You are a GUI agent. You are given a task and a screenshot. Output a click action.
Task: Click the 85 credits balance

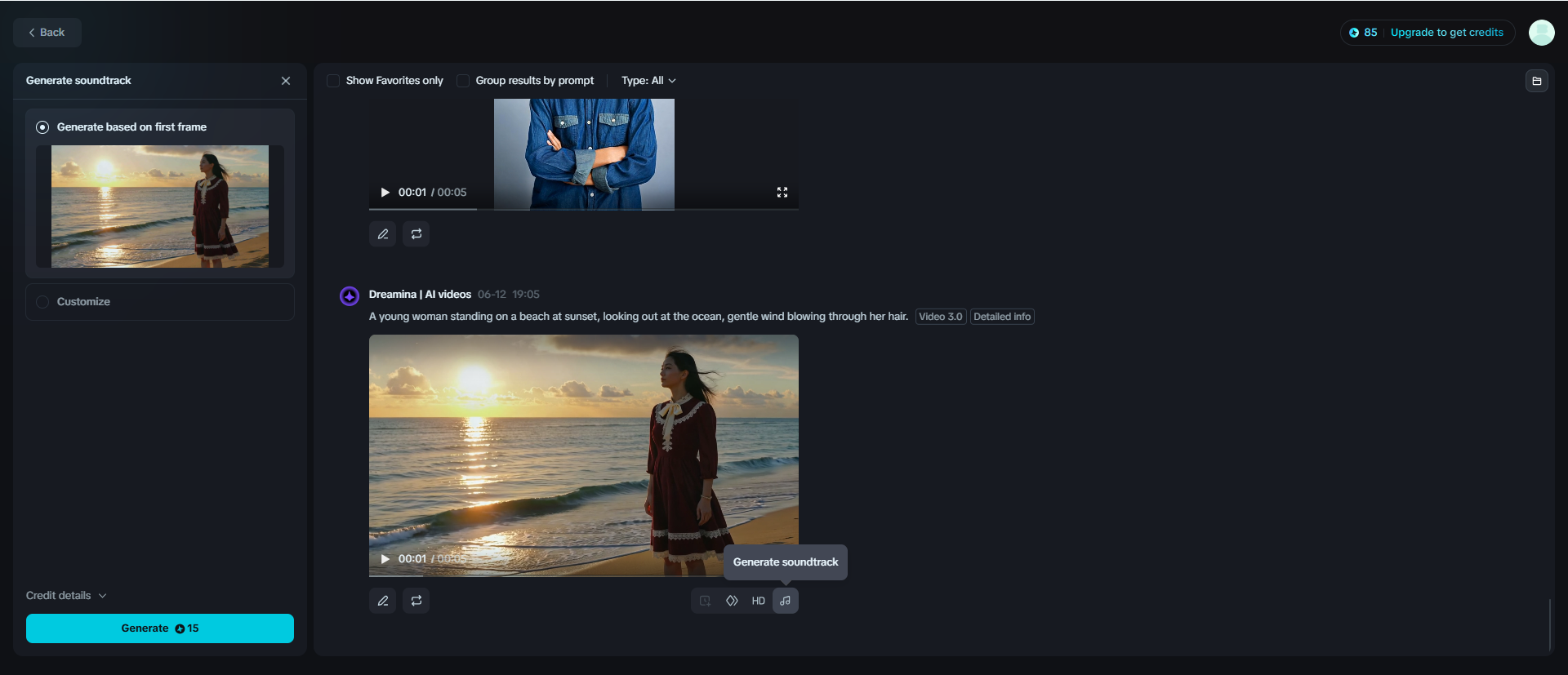click(1363, 33)
